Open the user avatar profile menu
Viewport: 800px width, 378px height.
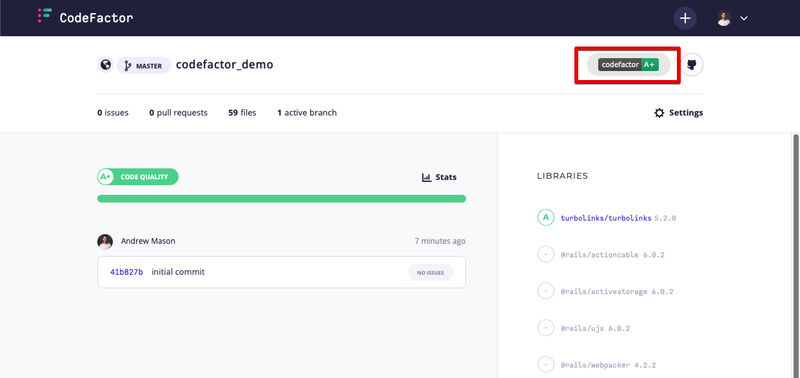[x=723, y=18]
